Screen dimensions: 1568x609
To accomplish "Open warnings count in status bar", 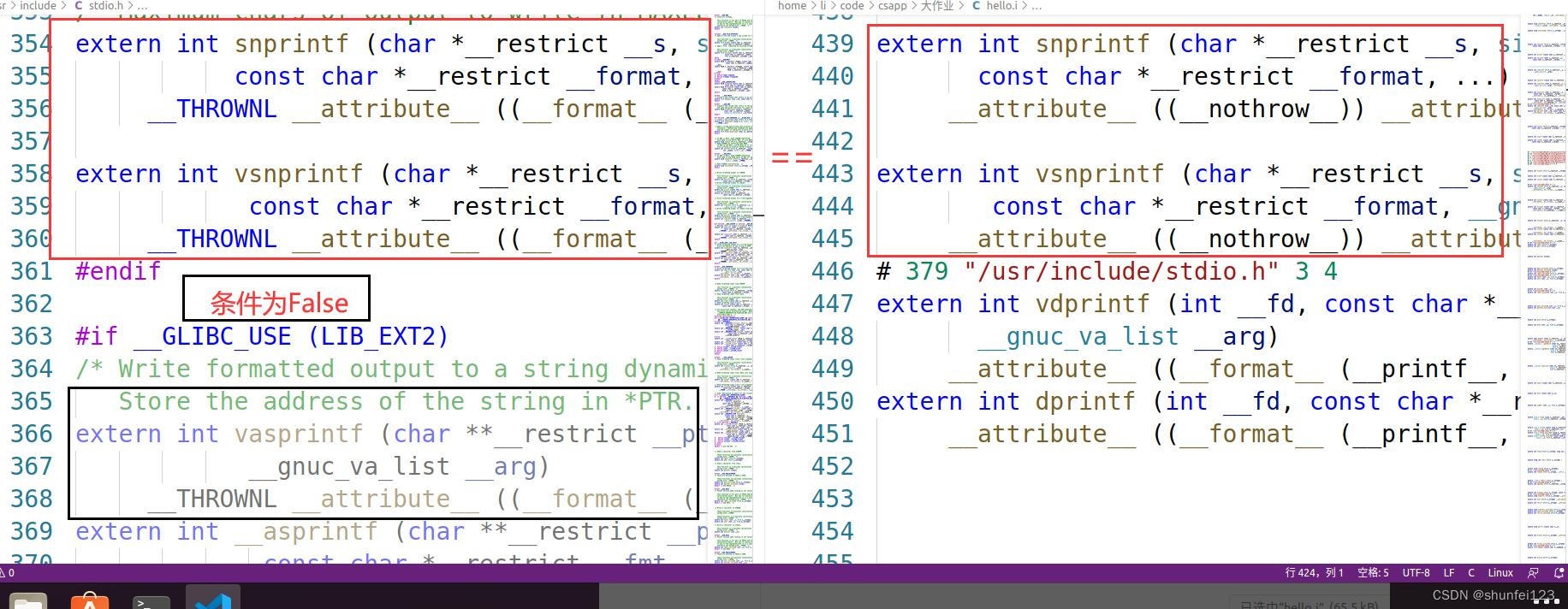I will [x=8, y=573].
